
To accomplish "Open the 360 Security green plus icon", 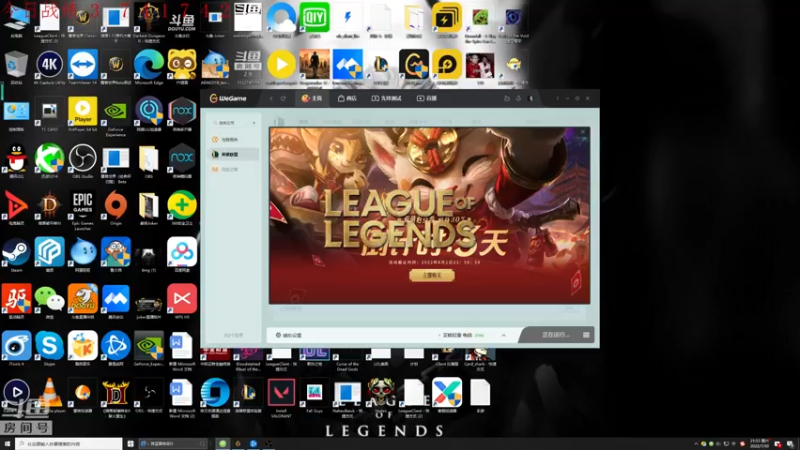I will coord(182,206).
